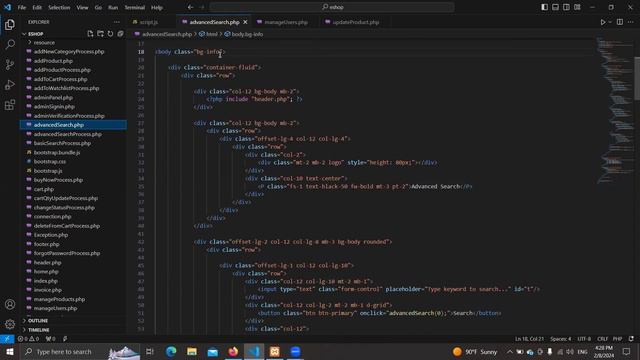
Task: Open the Help menu
Action: (157, 7)
